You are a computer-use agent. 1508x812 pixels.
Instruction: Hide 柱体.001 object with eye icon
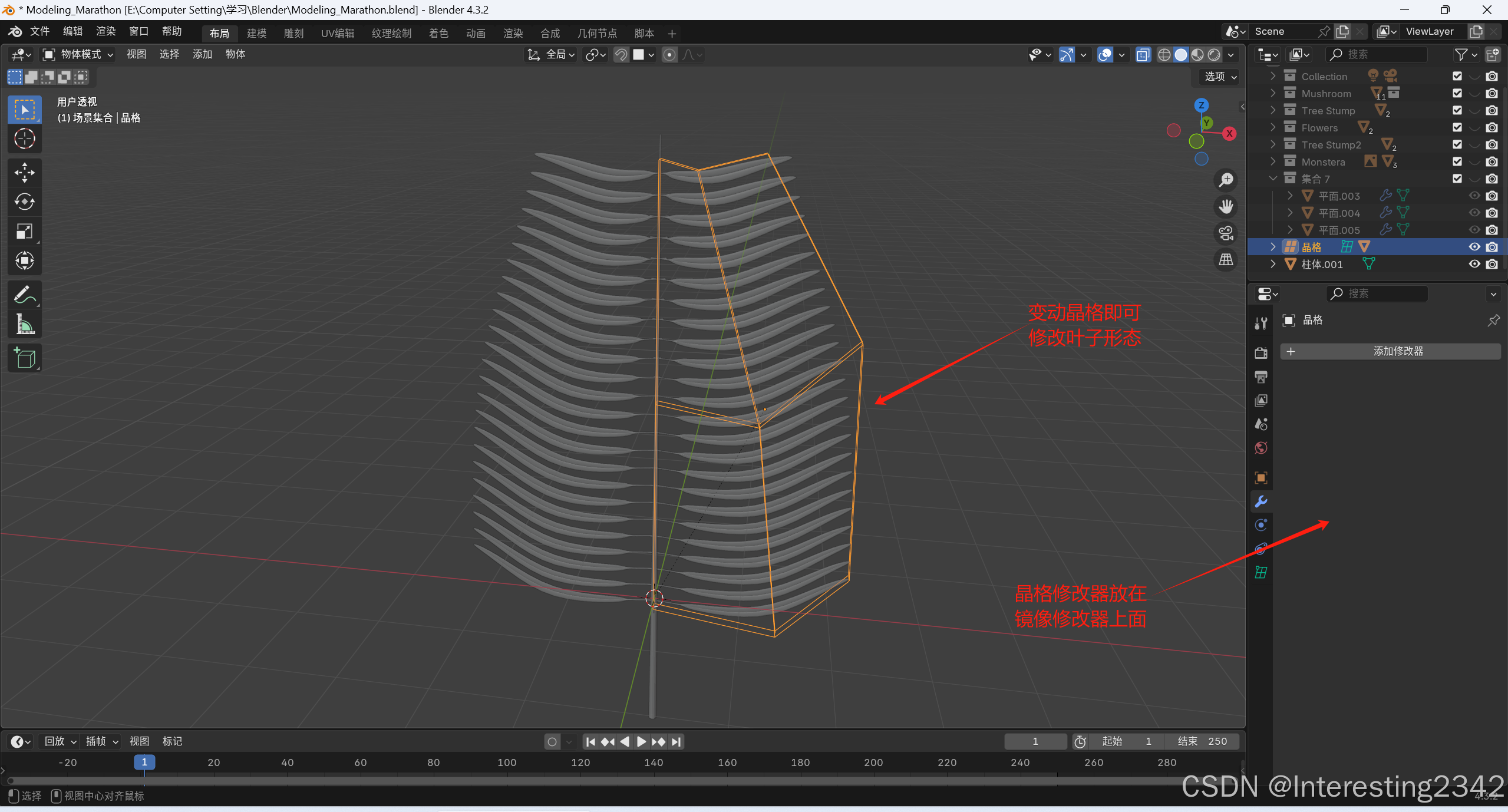pos(1474,264)
